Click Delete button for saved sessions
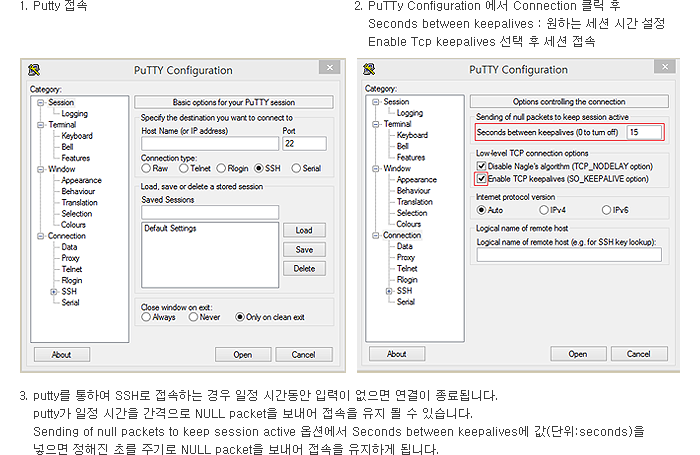This screenshot has width=700, height=455. pos(304,268)
